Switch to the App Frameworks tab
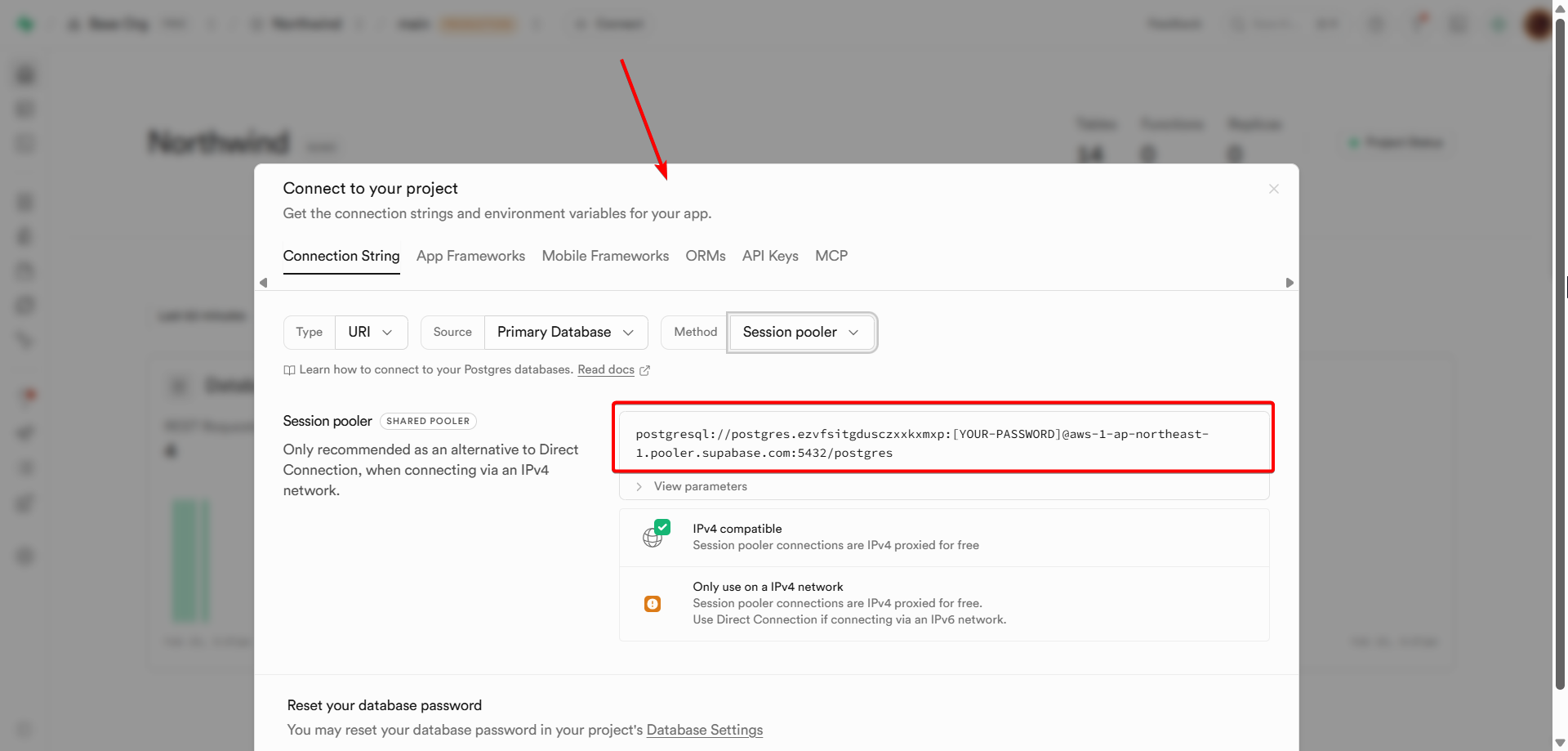Image resolution: width=1568 pixels, height=751 pixels. (x=470, y=256)
